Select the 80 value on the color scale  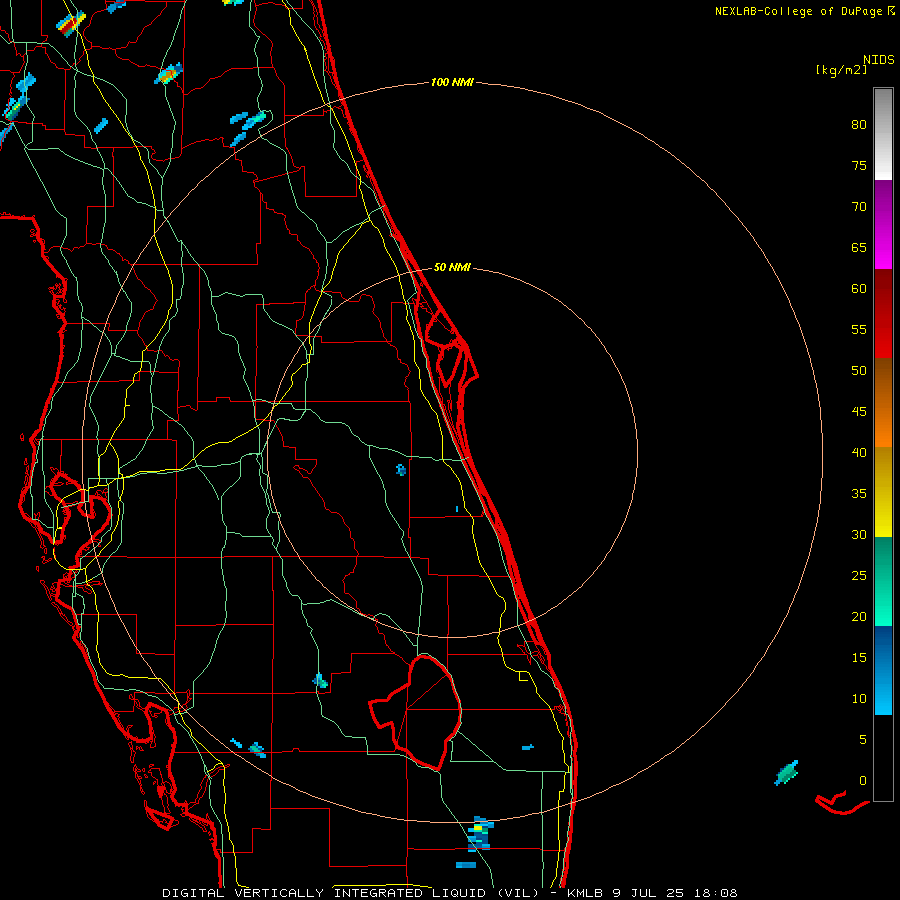pyautogui.click(x=859, y=125)
